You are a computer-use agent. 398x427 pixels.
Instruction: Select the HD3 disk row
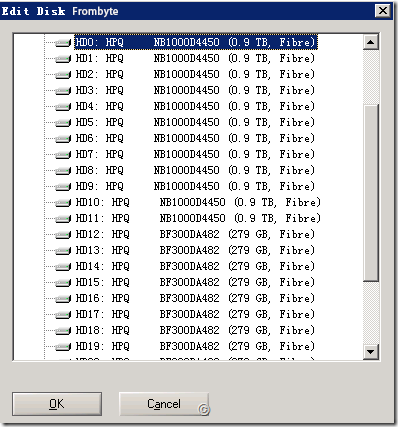point(195,90)
